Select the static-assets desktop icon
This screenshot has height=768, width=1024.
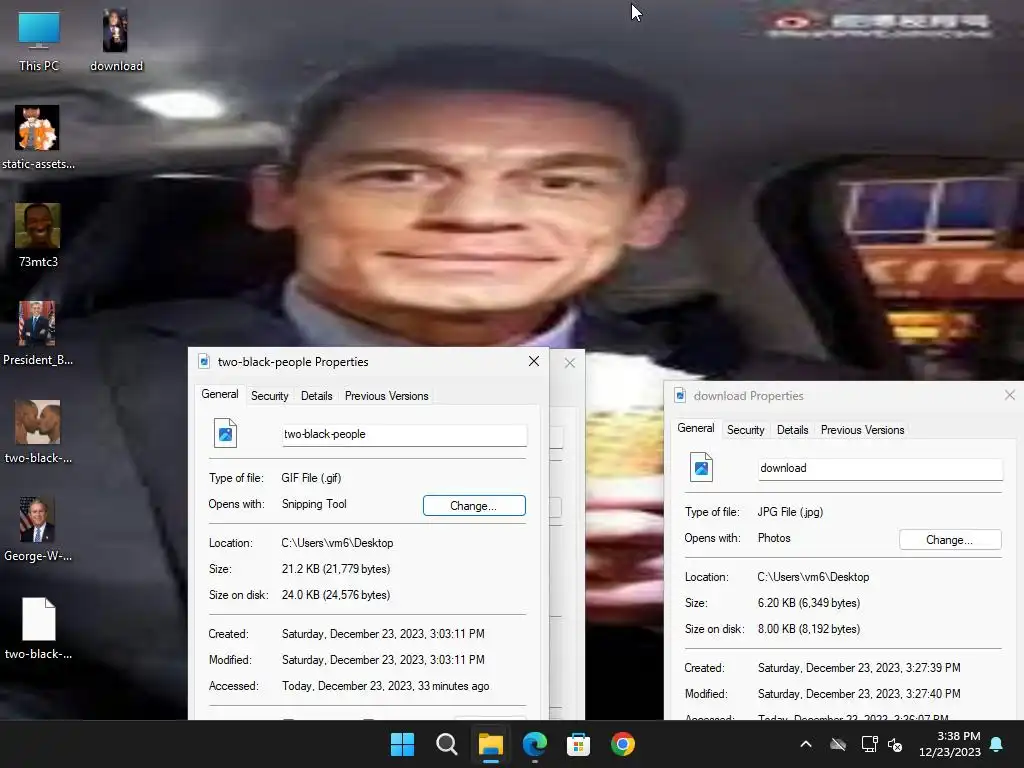38,138
